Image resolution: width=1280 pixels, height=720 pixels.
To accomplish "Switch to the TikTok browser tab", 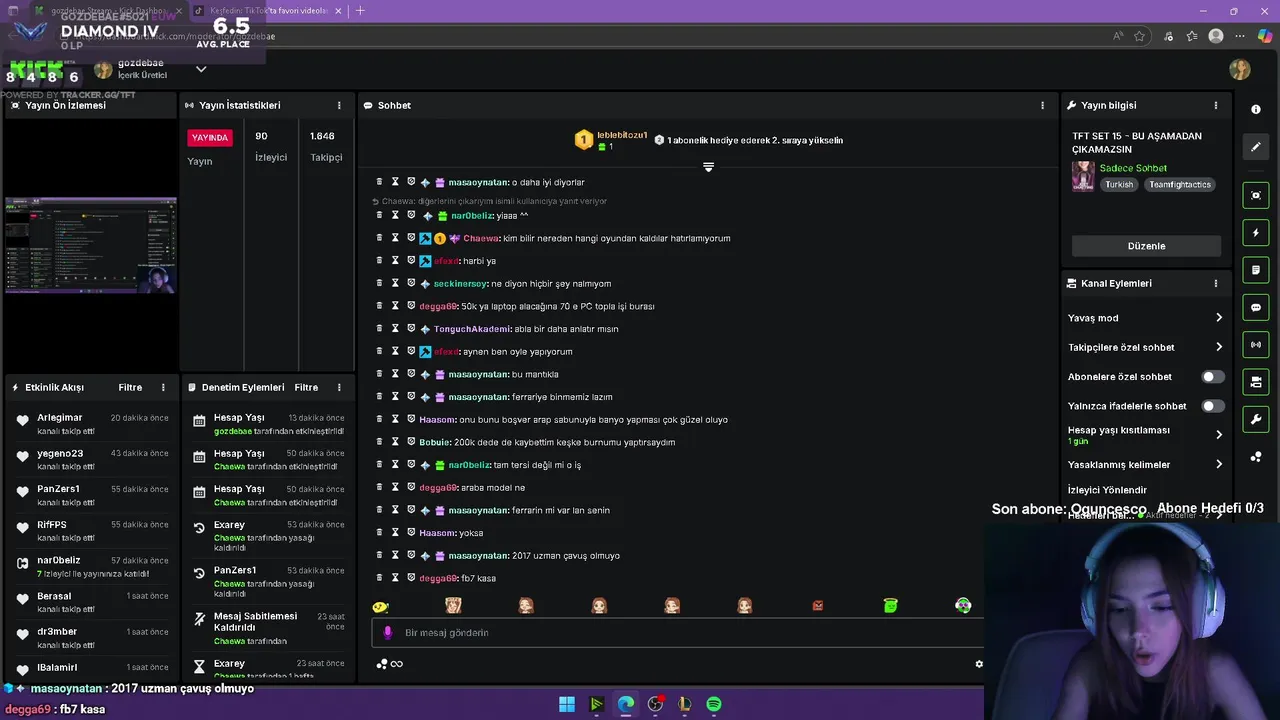I will [268, 11].
